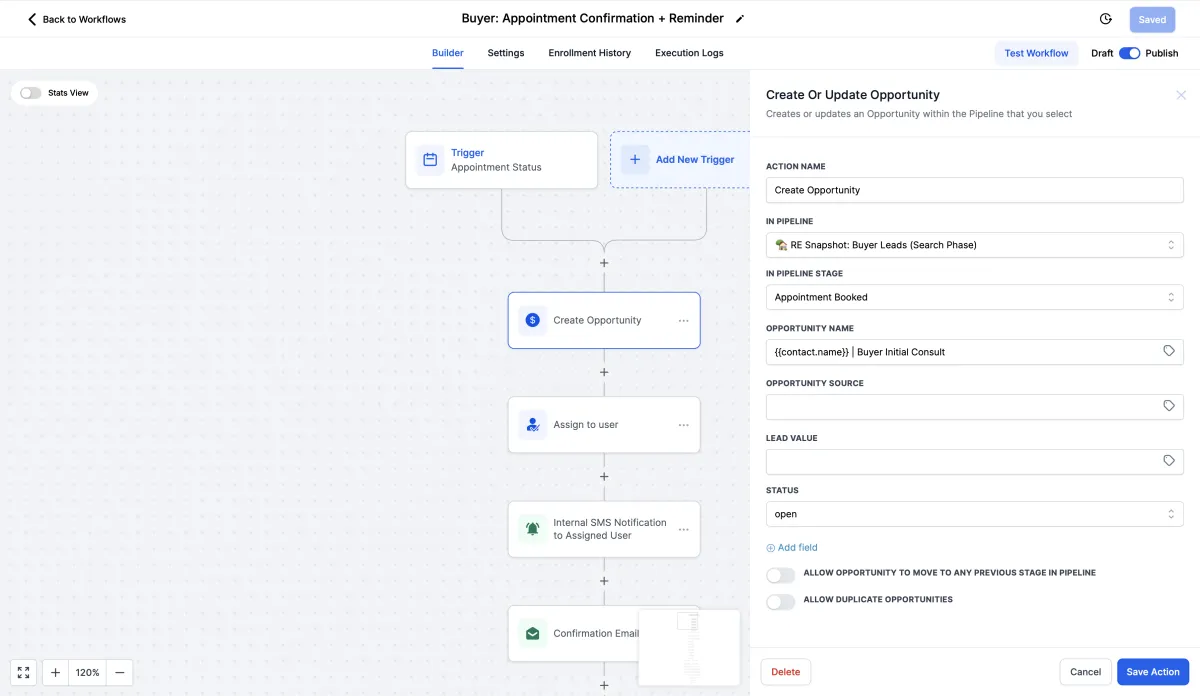The width and height of the screenshot is (1200, 696).
Task: Open the Status dropdown
Action: pos(974,514)
